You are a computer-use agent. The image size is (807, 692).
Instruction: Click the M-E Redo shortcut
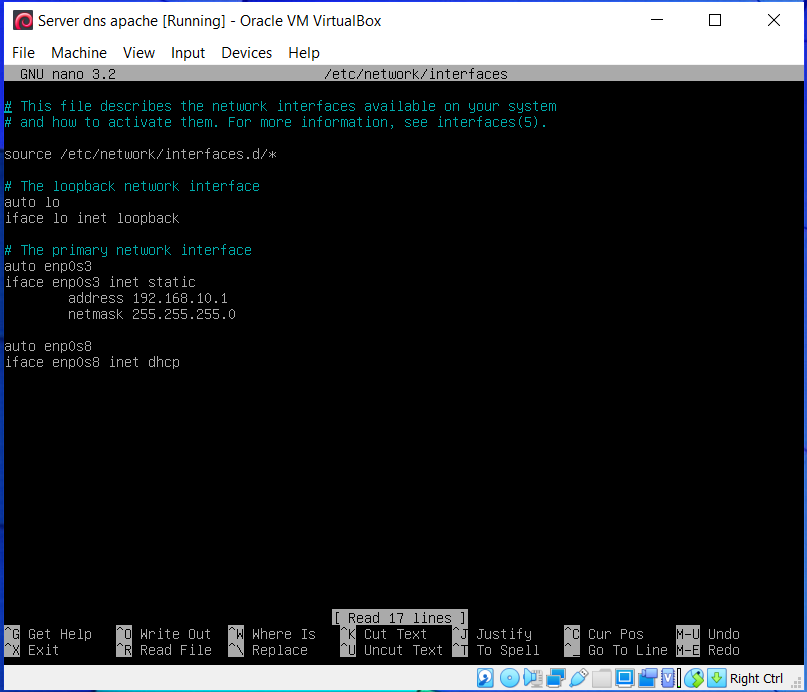(x=708, y=650)
